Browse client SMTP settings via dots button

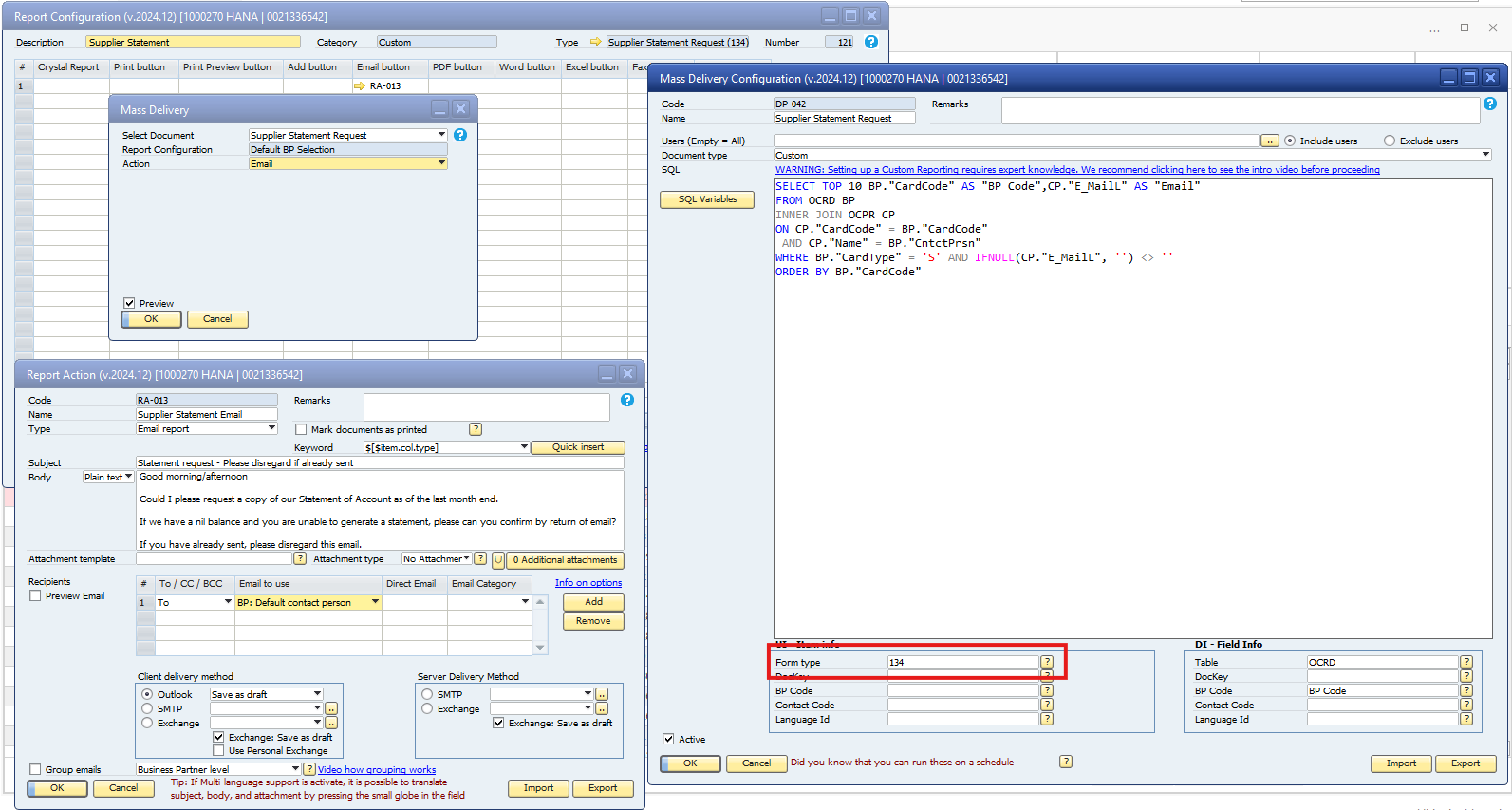pyautogui.click(x=331, y=708)
